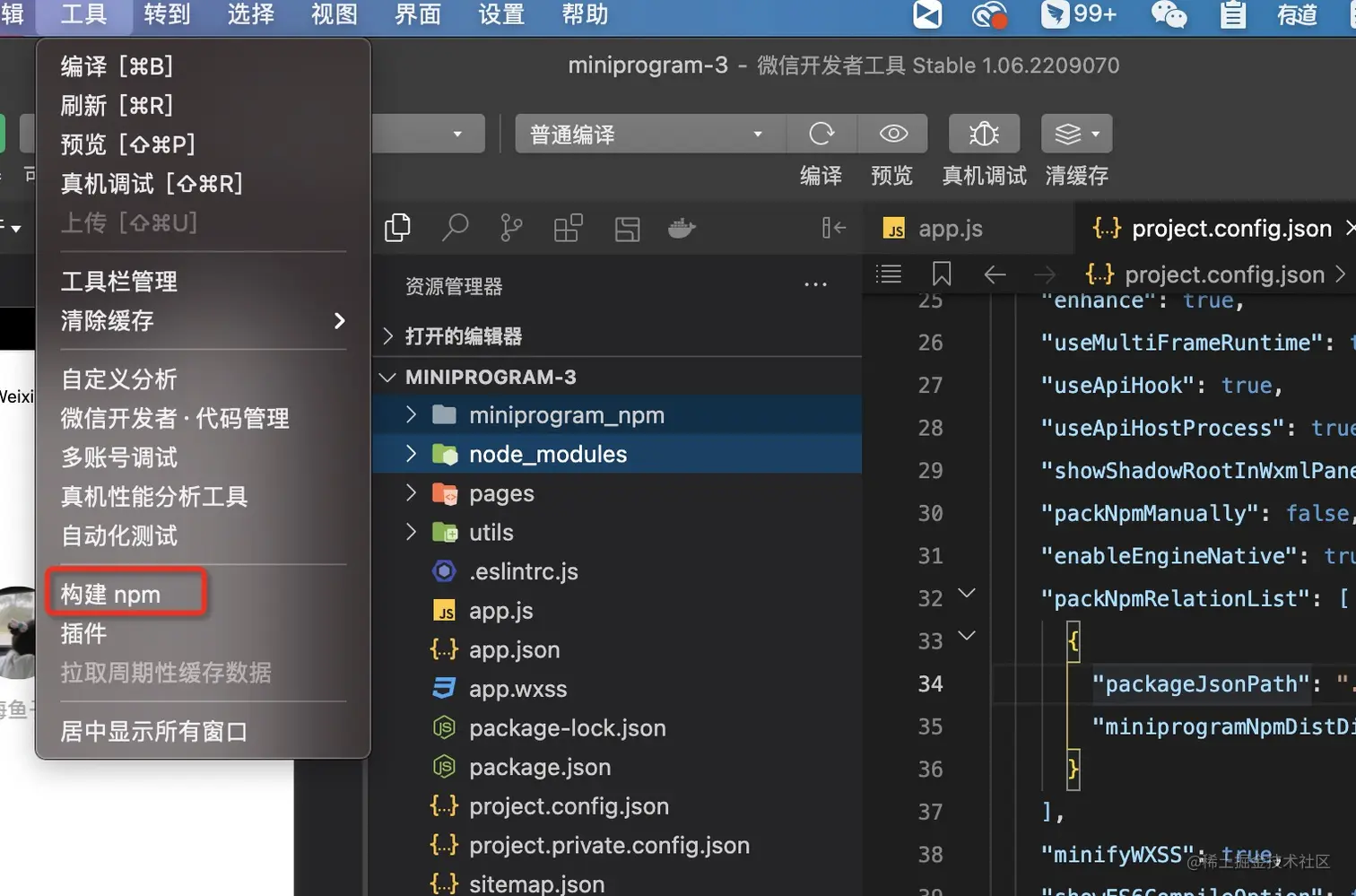Image resolution: width=1356 pixels, height=896 pixels.
Task: Open app.wxss in the file tree
Action: click(619, 689)
